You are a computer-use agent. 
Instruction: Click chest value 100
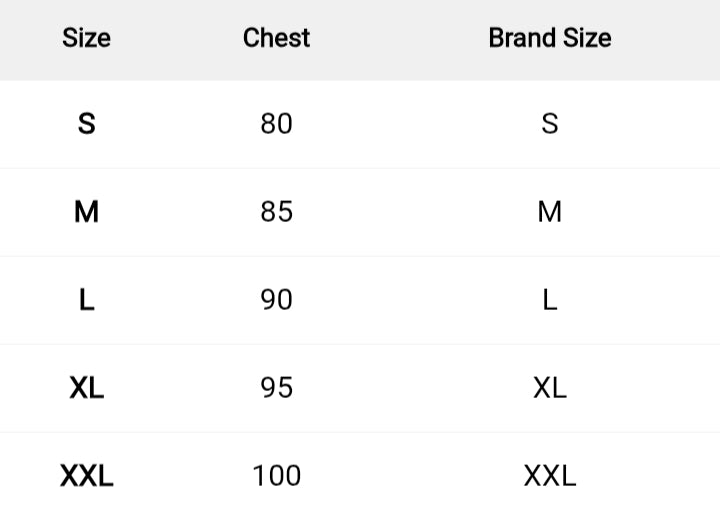276,476
